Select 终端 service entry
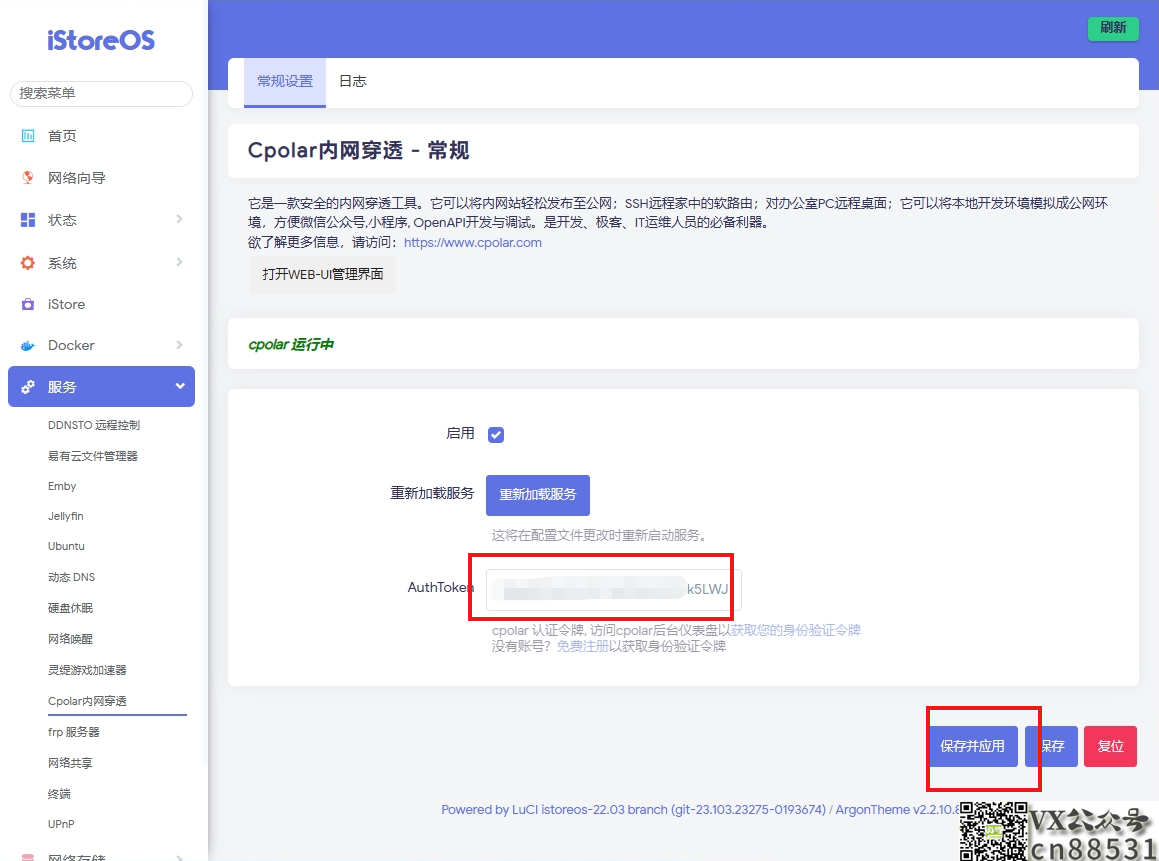The width and height of the screenshot is (1159, 861). click(59, 794)
